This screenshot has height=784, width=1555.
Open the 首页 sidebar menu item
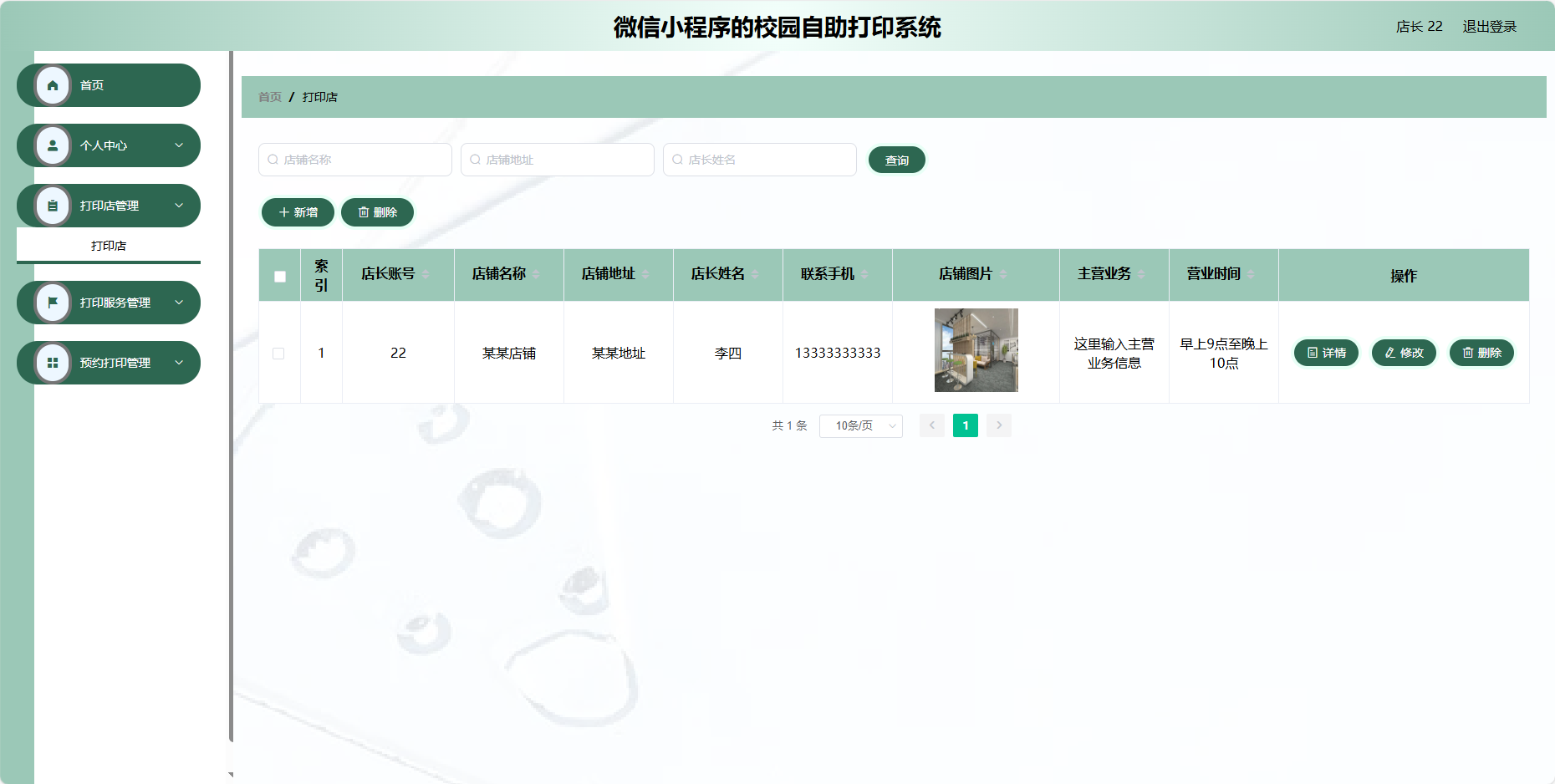click(x=109, y=85)
